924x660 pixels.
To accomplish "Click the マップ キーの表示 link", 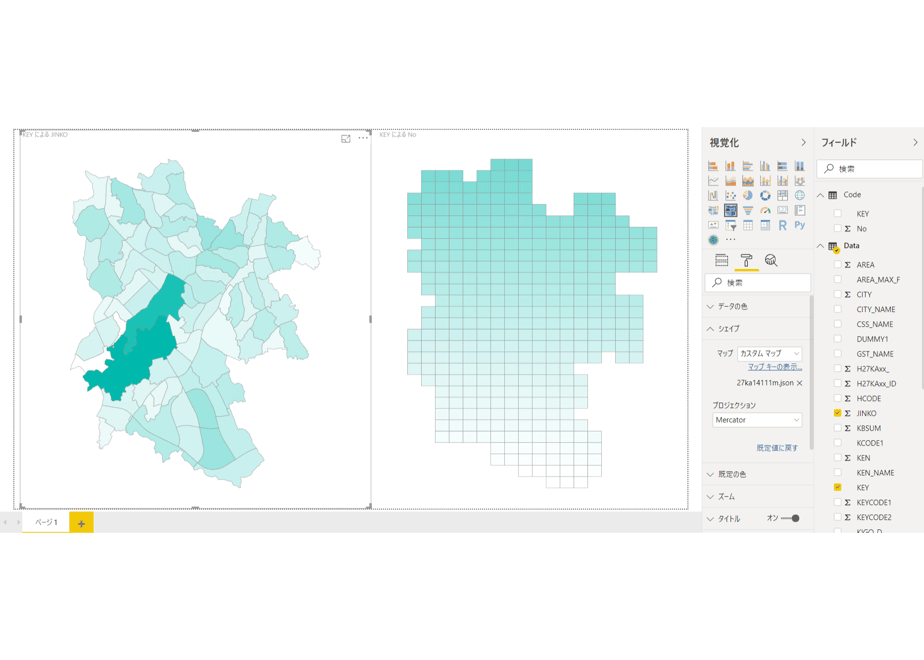I will (775, 367).
